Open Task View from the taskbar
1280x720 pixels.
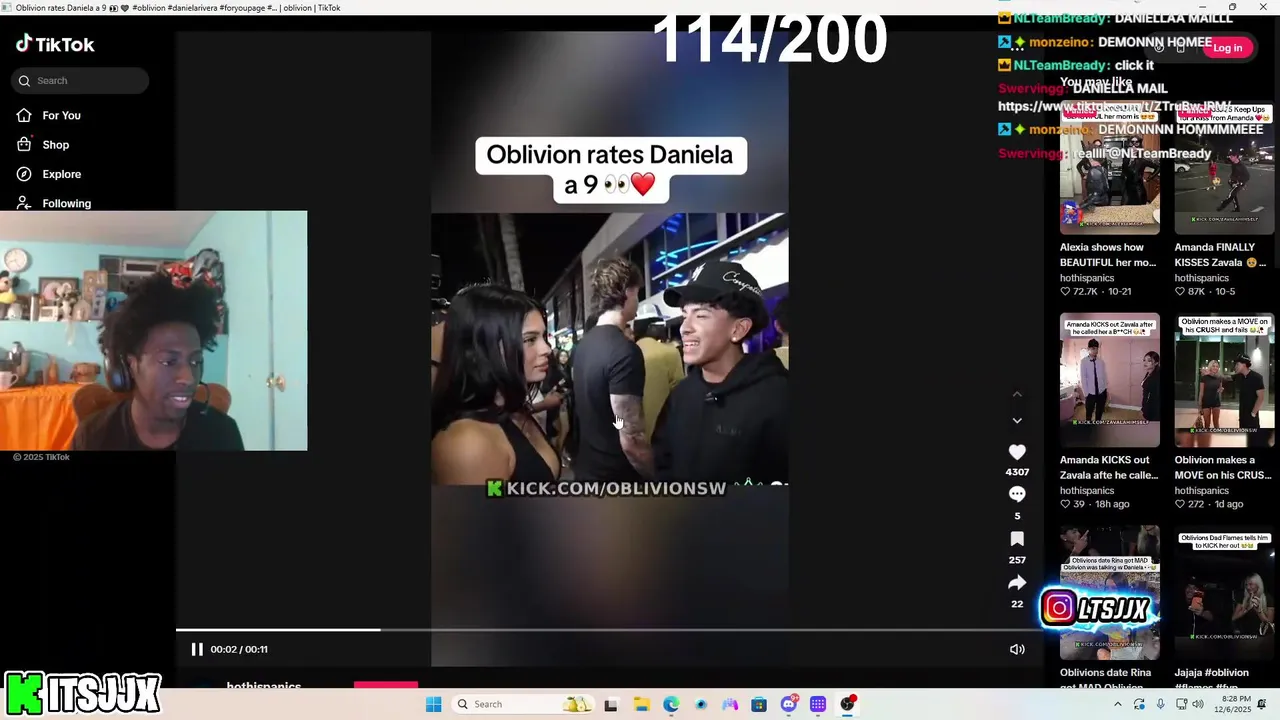point(611,704)
